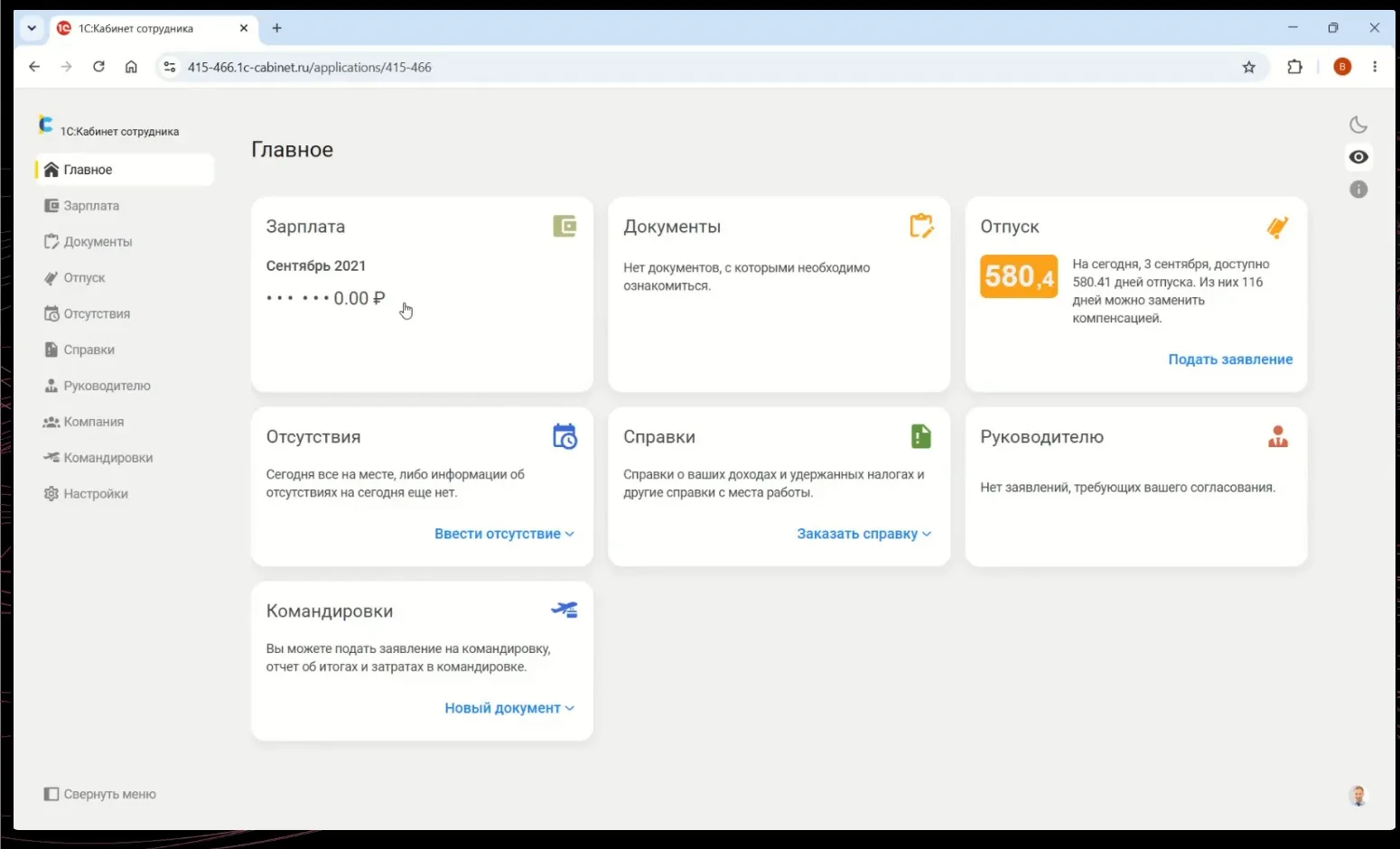The height and width of the screenshot is (849, 1400).
Task: Expand the Новый документ dropdown
Action: coord(509,708)
